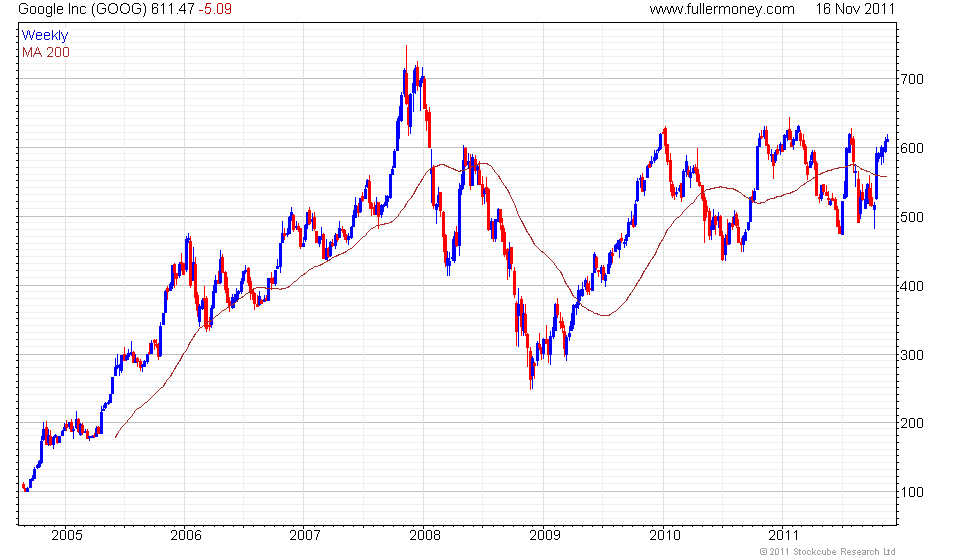Viewport: 980px width, 560px height.
Task: Click the 'Google Inc (GOOG)' chart title
Action: [82, 9]
